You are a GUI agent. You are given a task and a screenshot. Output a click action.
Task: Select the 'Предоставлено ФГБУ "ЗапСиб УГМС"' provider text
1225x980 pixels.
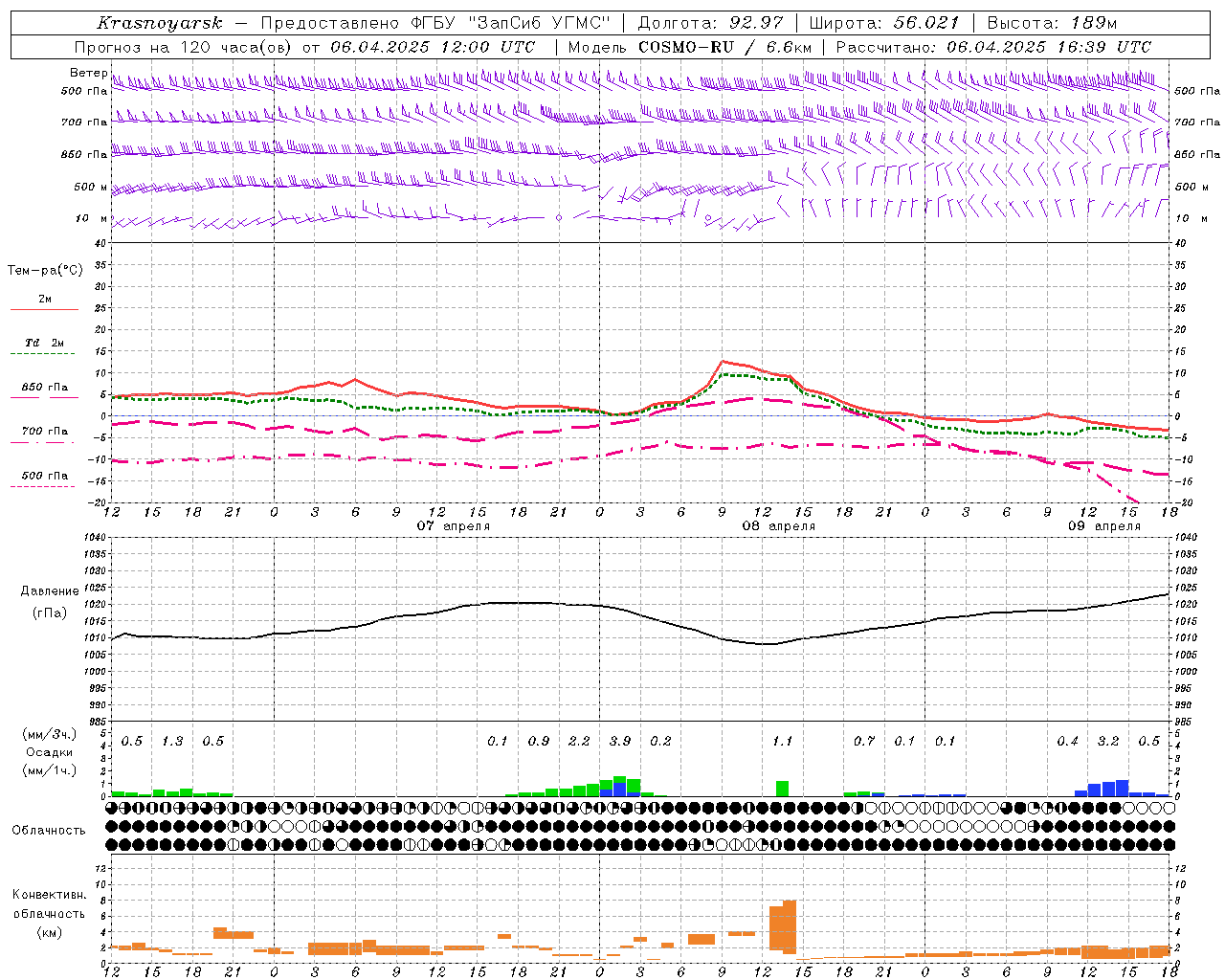click(435, 23)
